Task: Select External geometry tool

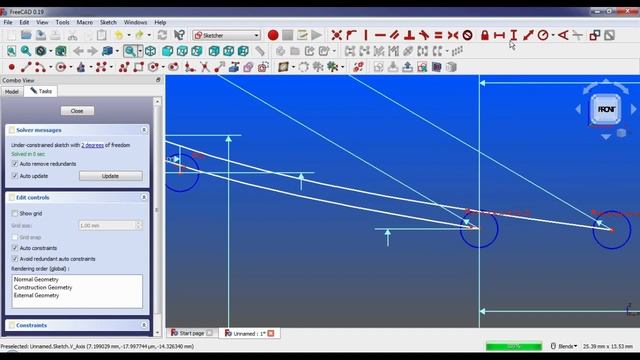Action: point(234,67)
